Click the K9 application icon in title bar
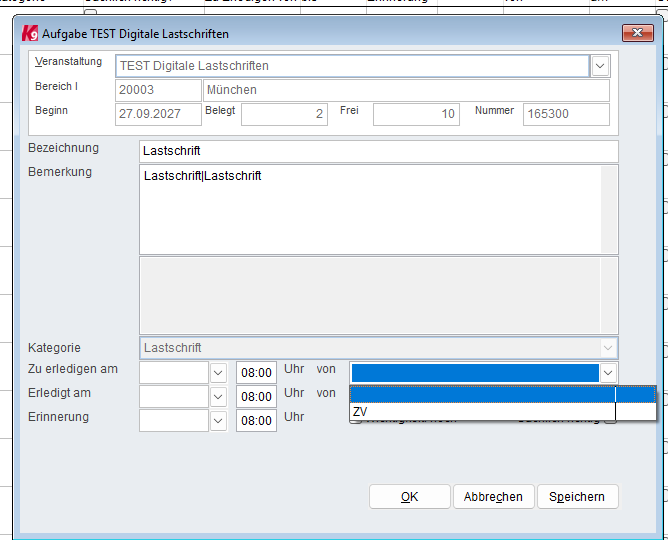Viewport: 668px width, 540px height. (29, 34)
